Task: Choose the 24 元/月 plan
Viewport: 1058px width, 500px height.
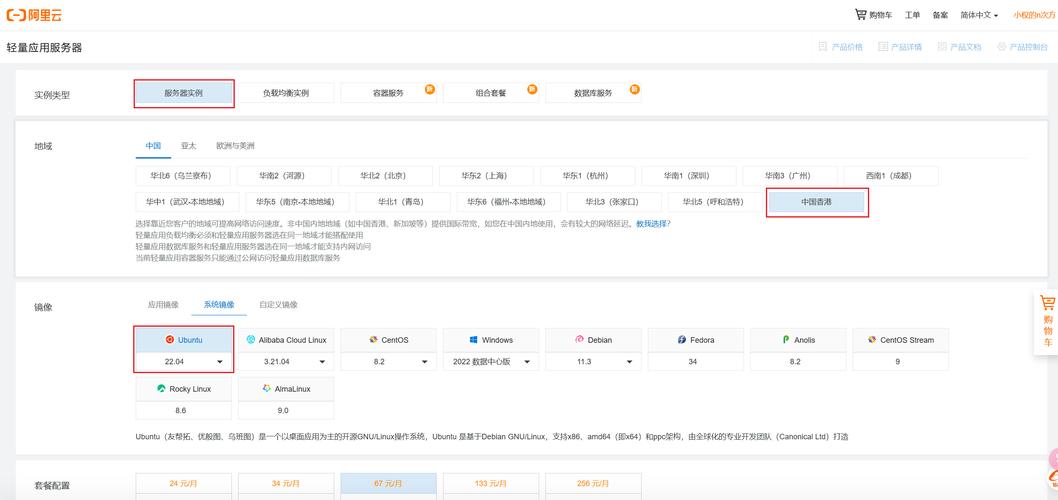Action: pos(183,484)
